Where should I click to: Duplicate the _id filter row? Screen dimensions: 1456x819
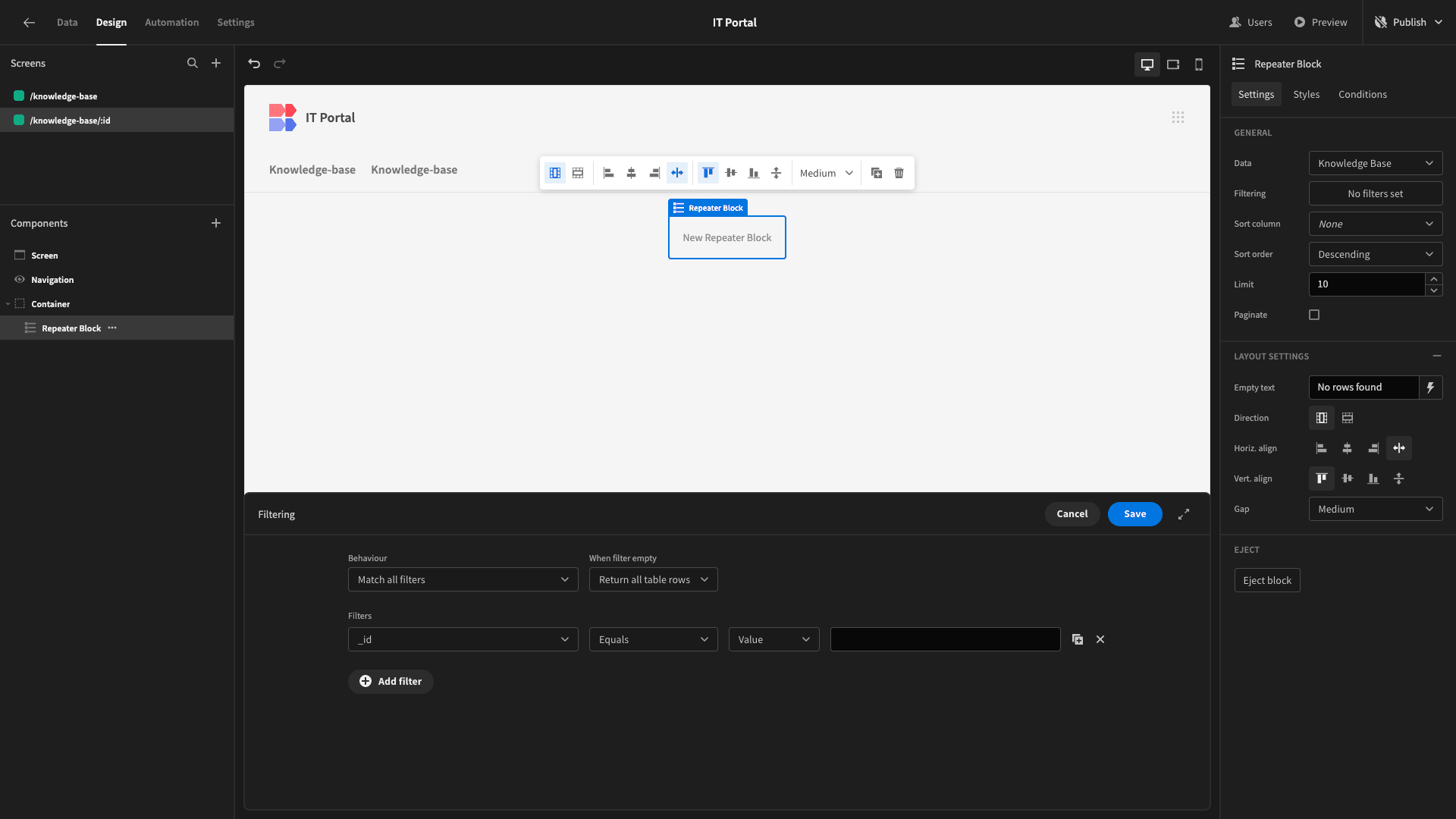(1078, 639)
